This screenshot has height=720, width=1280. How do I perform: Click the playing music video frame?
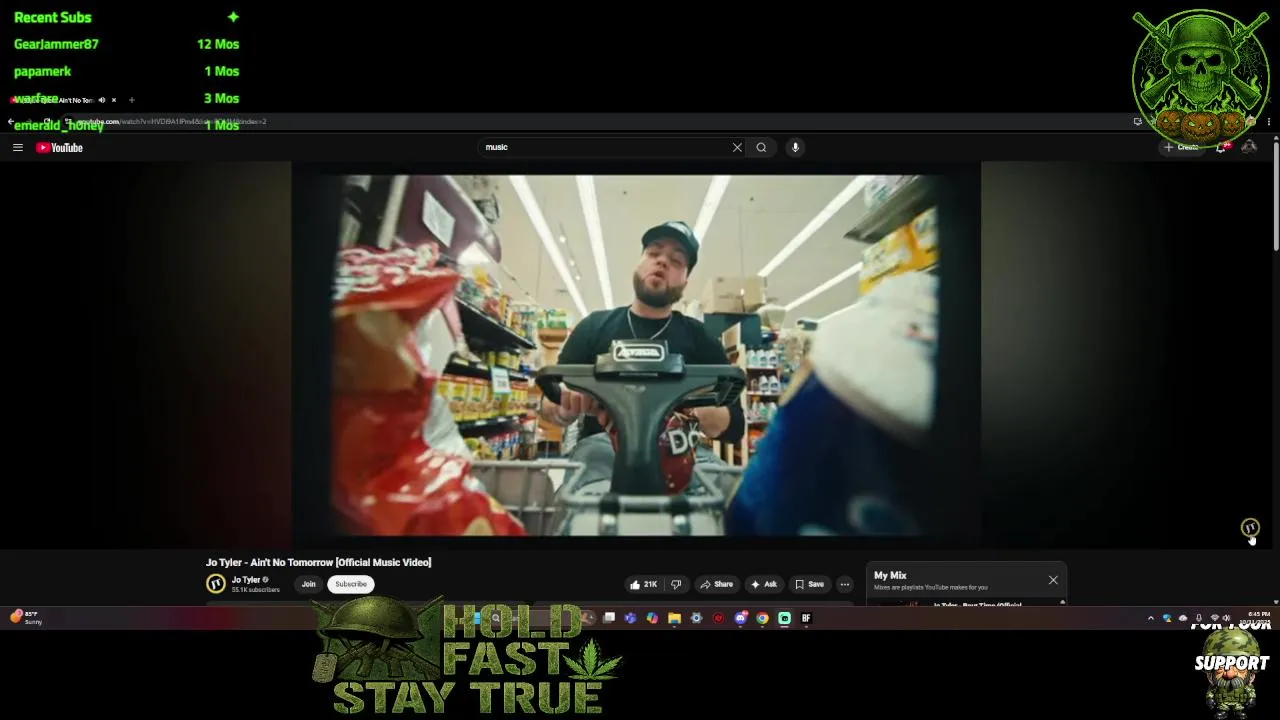click(x=636, y=355)
